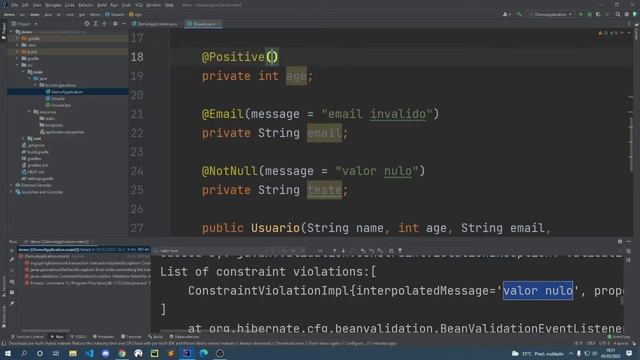Click the @Positive annotation text

click(x=233, y=57)
